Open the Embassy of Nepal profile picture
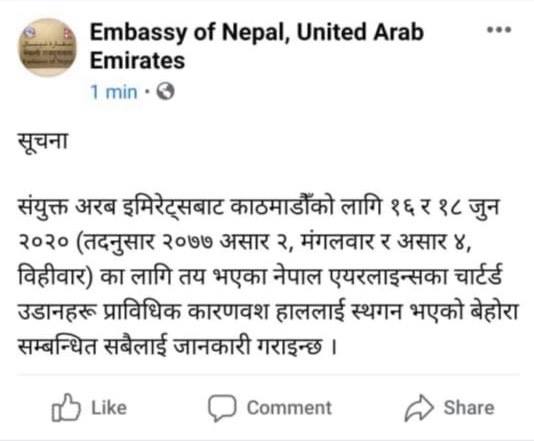The image size is (534, 441). pyautogui.click(x=47, y=48)
